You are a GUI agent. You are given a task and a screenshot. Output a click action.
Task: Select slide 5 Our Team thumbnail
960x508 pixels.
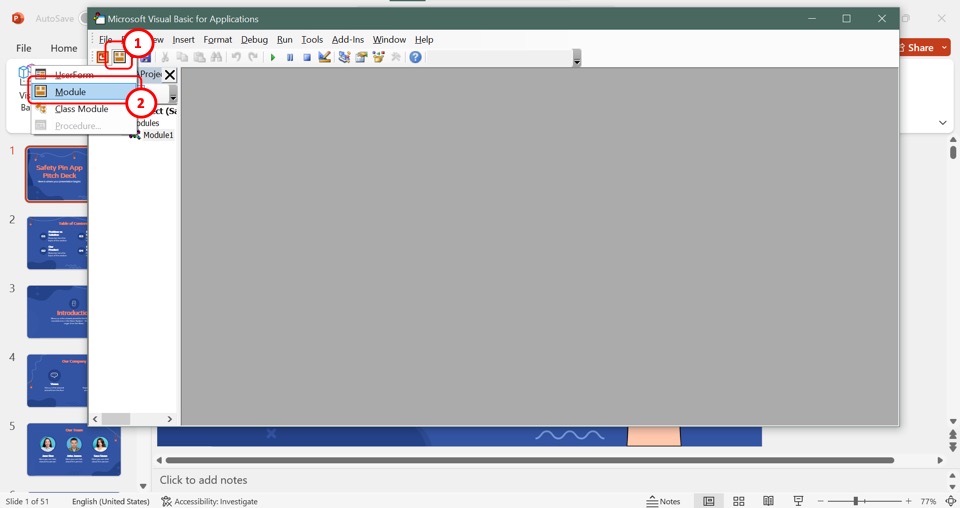[73, 449]
